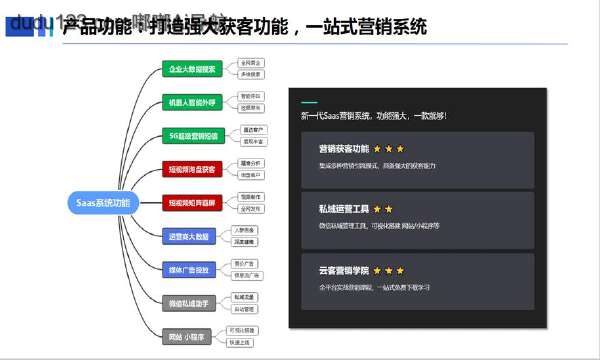
Task: Click the third star beside 营销获客功能
Action: (400, 149)
